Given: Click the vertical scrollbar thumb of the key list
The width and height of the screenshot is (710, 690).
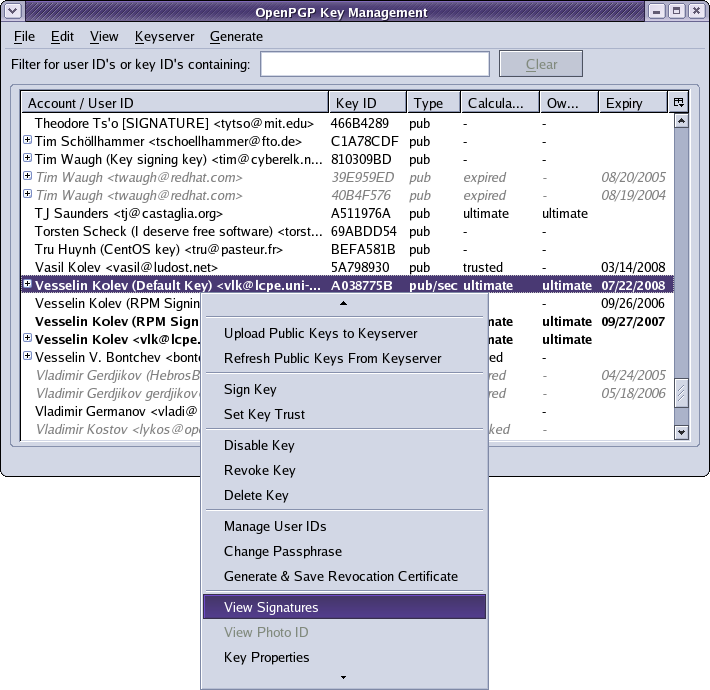Looking at the screenshot, I should coord(681,393).
